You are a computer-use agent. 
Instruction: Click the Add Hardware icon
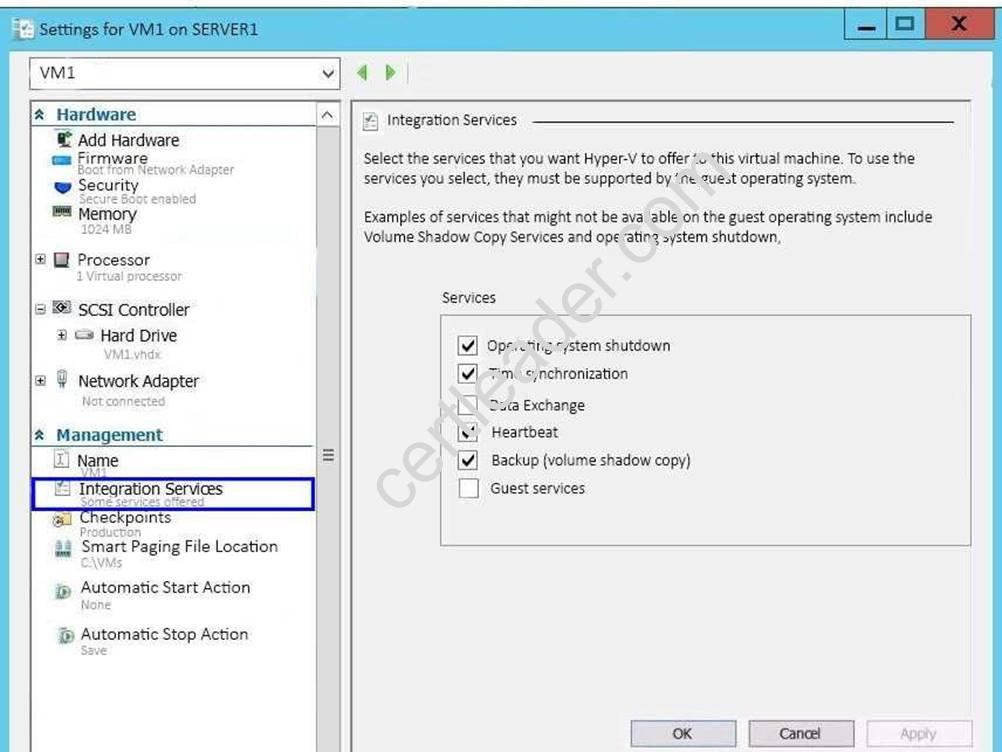(64, 139)
